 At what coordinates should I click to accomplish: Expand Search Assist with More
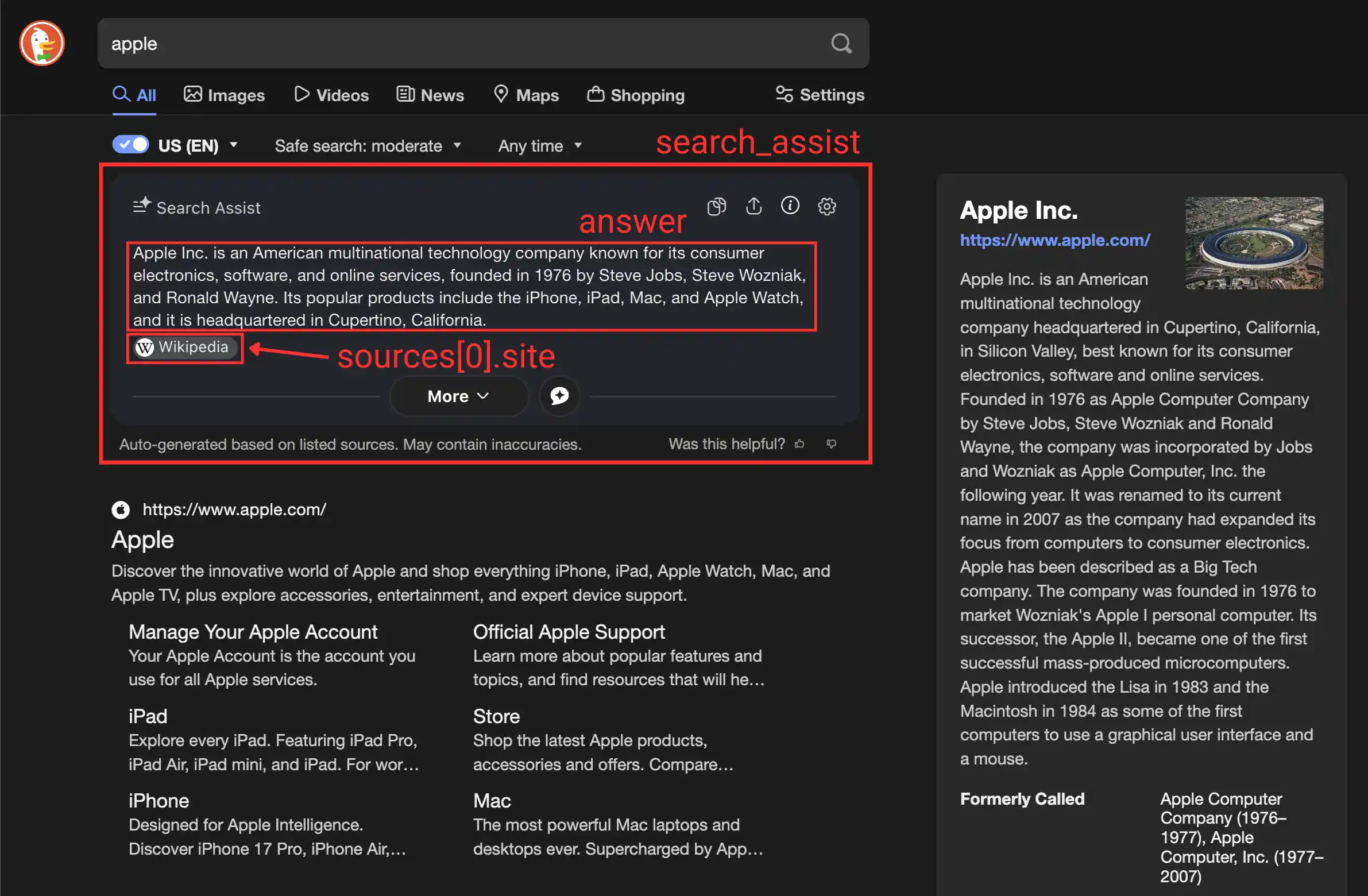point(459,396)
